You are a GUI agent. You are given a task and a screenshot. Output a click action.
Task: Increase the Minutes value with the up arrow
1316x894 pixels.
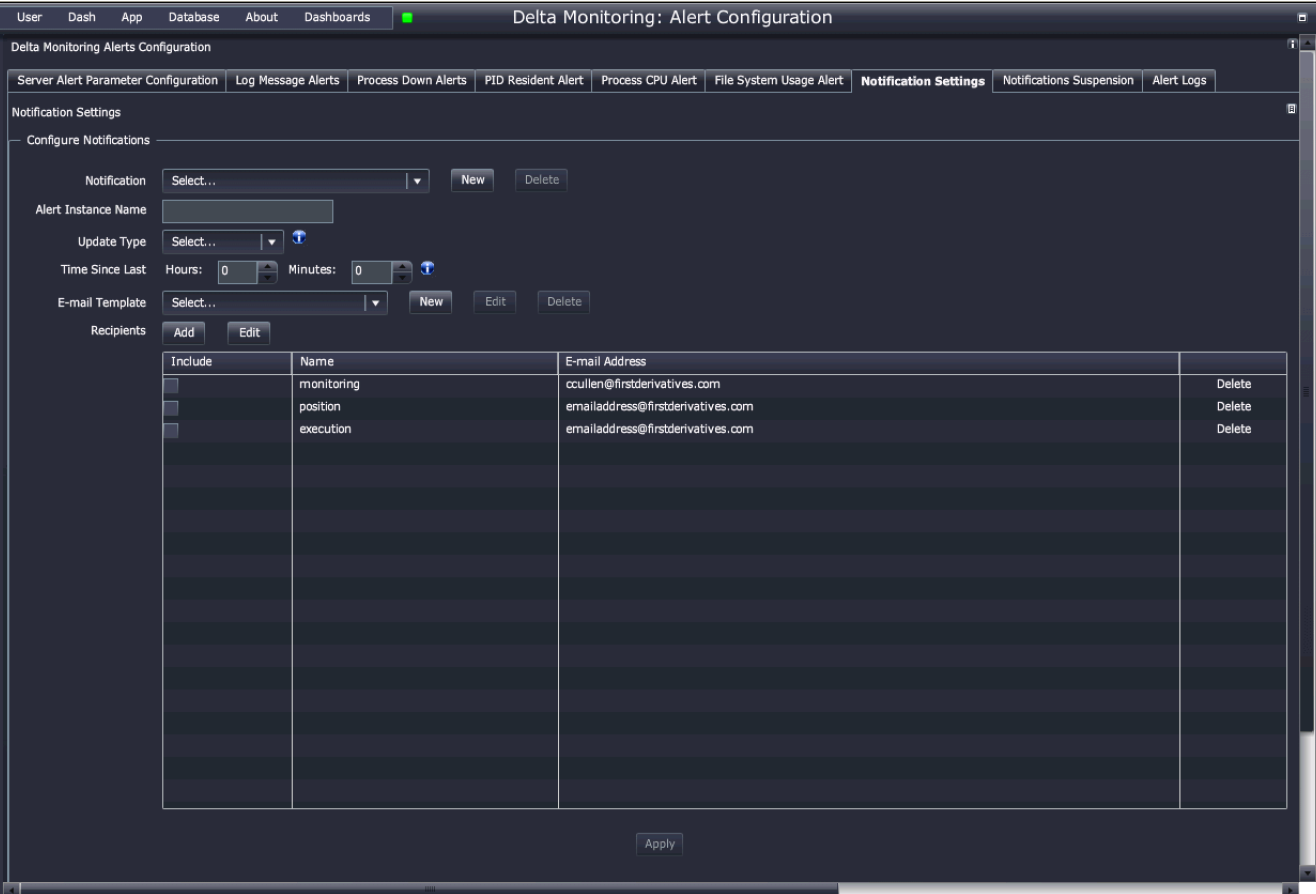click(x=401, y=265)
